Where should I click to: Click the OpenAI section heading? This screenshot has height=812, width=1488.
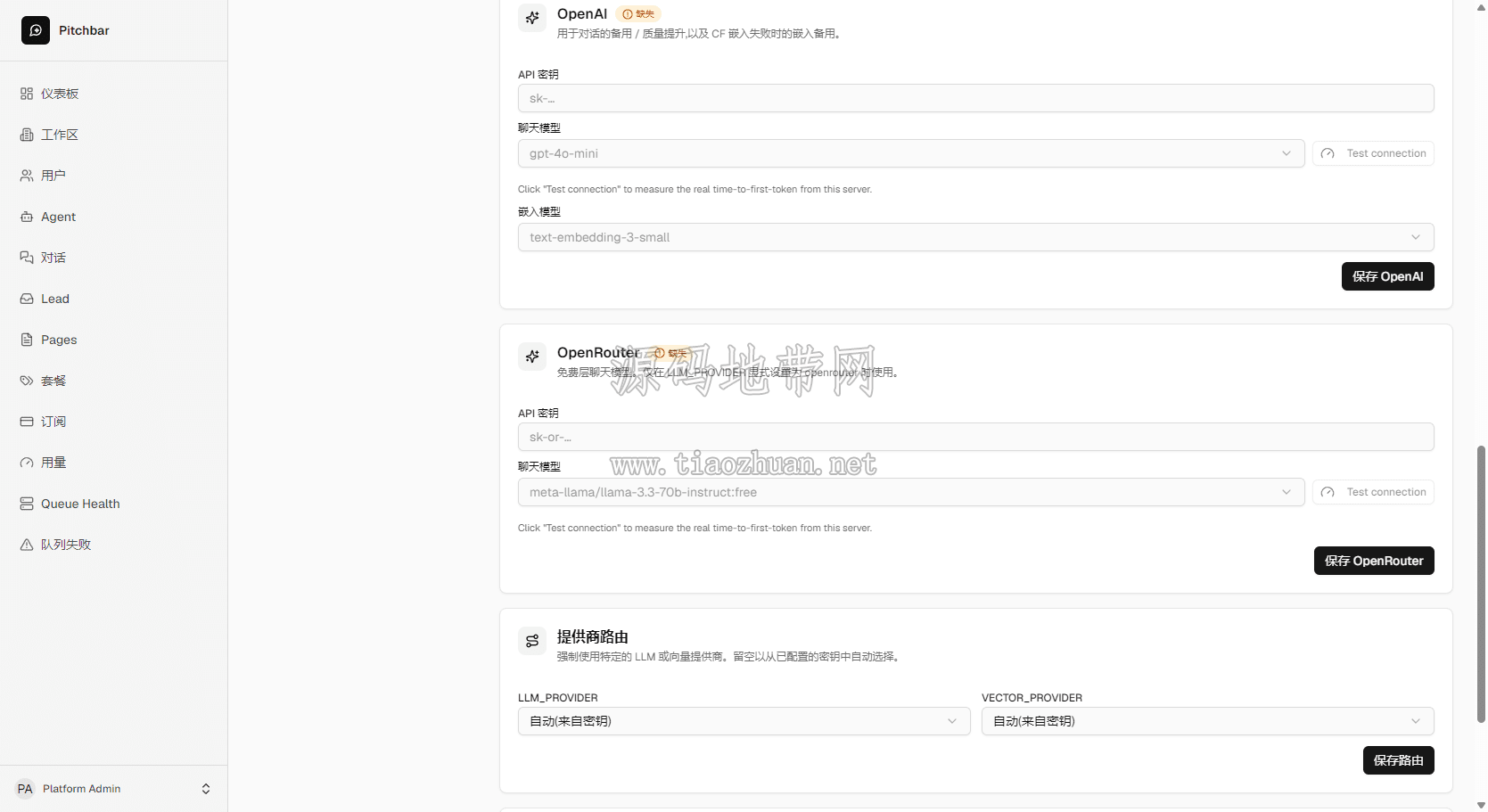582,14
